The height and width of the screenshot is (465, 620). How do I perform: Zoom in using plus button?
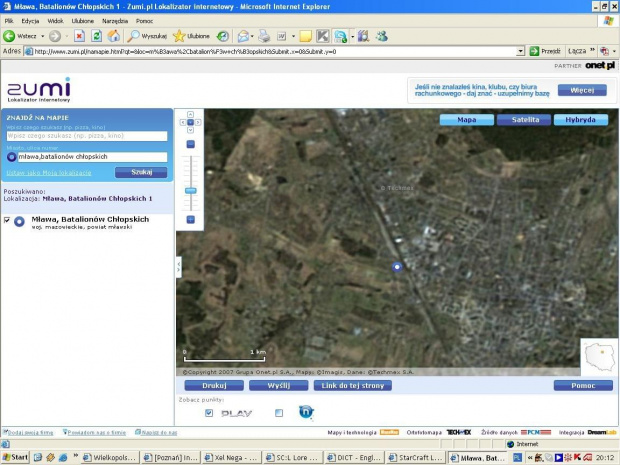[x=191, y=219]
